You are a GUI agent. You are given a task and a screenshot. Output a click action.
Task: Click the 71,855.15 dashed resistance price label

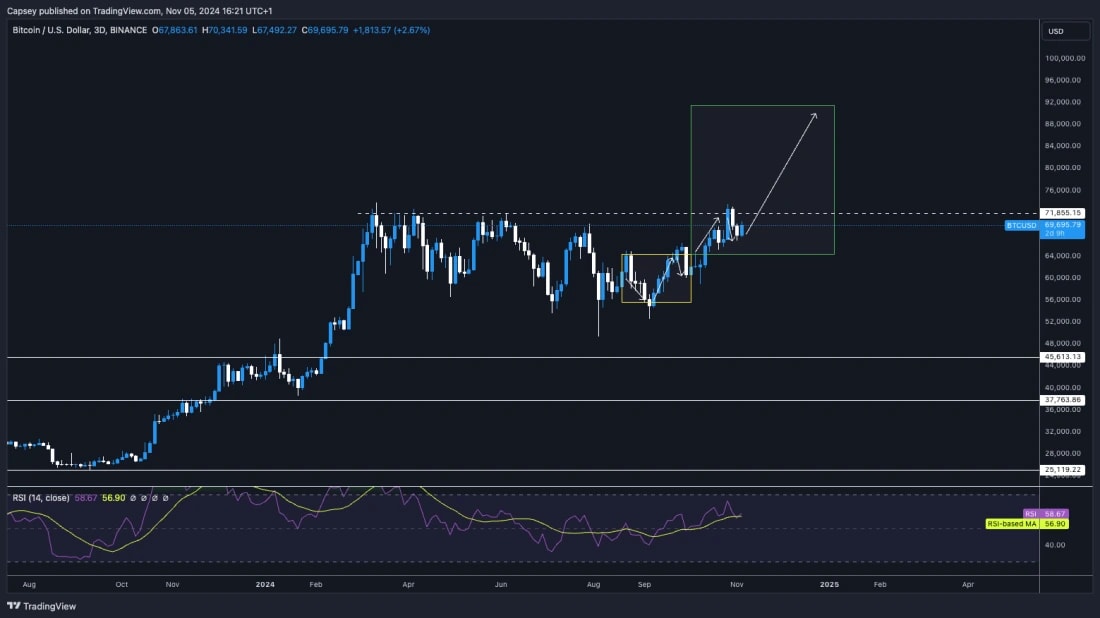[1062, 213]
